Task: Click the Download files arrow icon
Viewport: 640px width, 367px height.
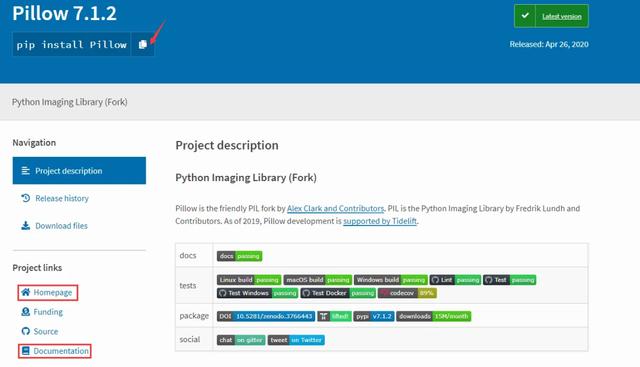Action: 25,225
